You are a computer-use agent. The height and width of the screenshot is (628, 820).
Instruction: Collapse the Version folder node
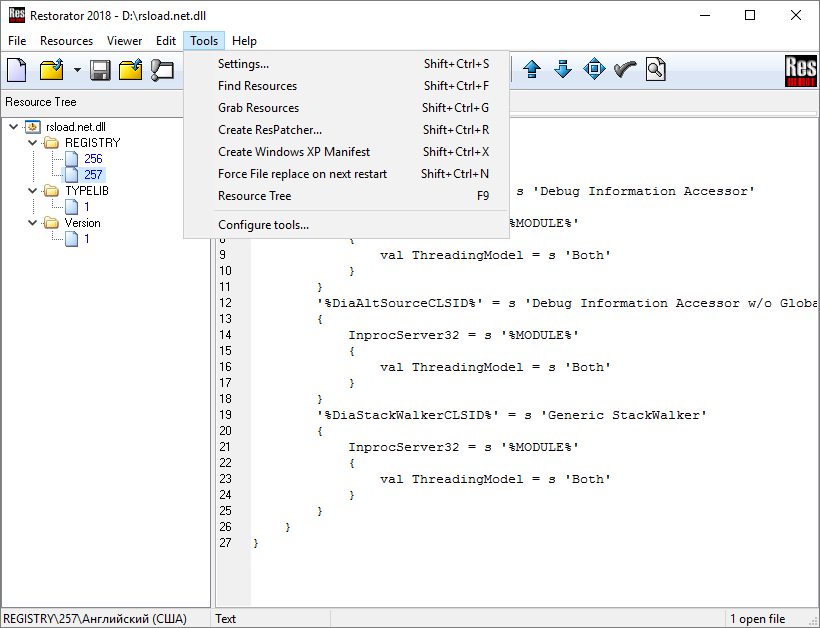coord(32,223)
